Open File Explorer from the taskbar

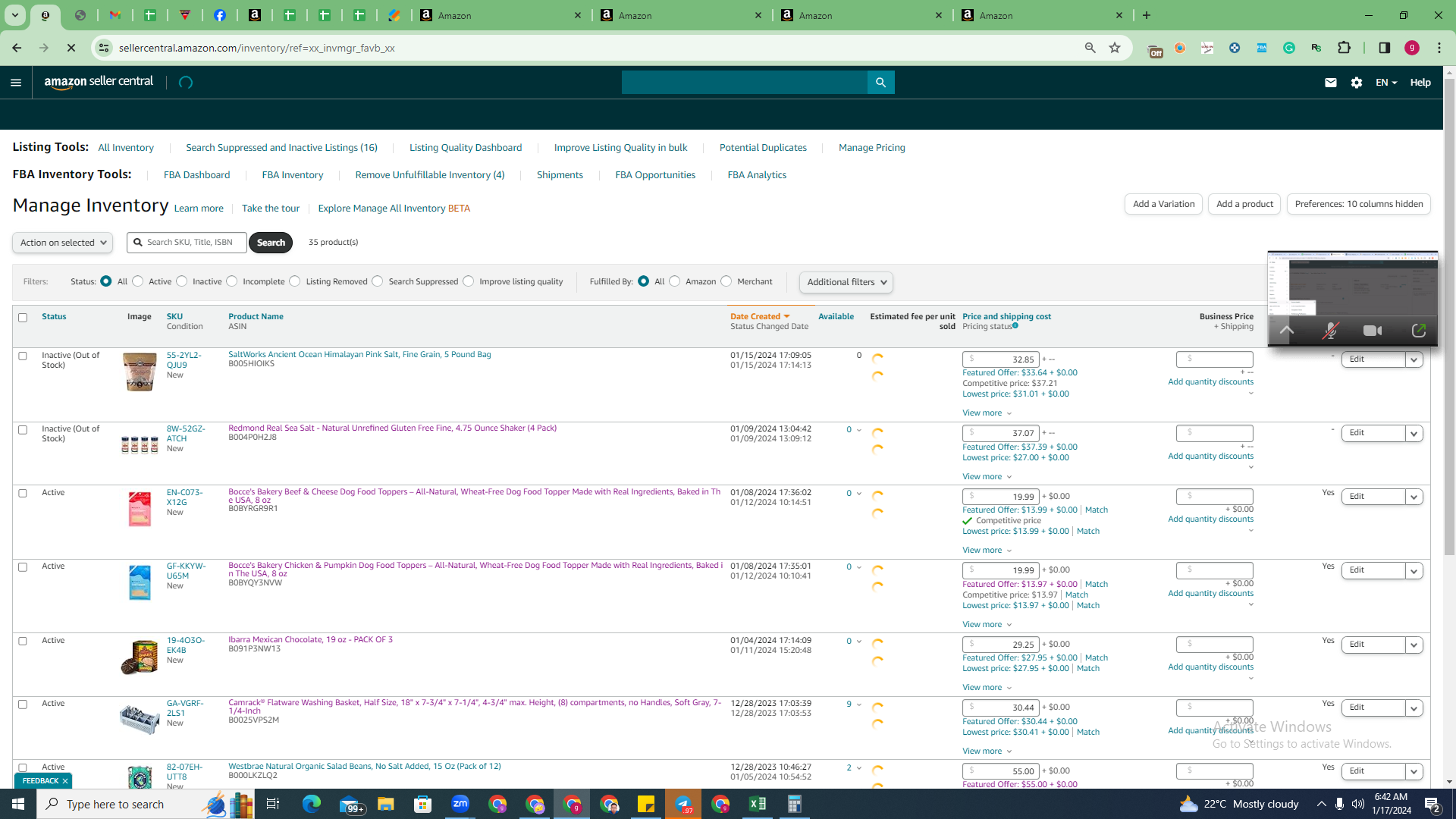(x=386, y=804)
